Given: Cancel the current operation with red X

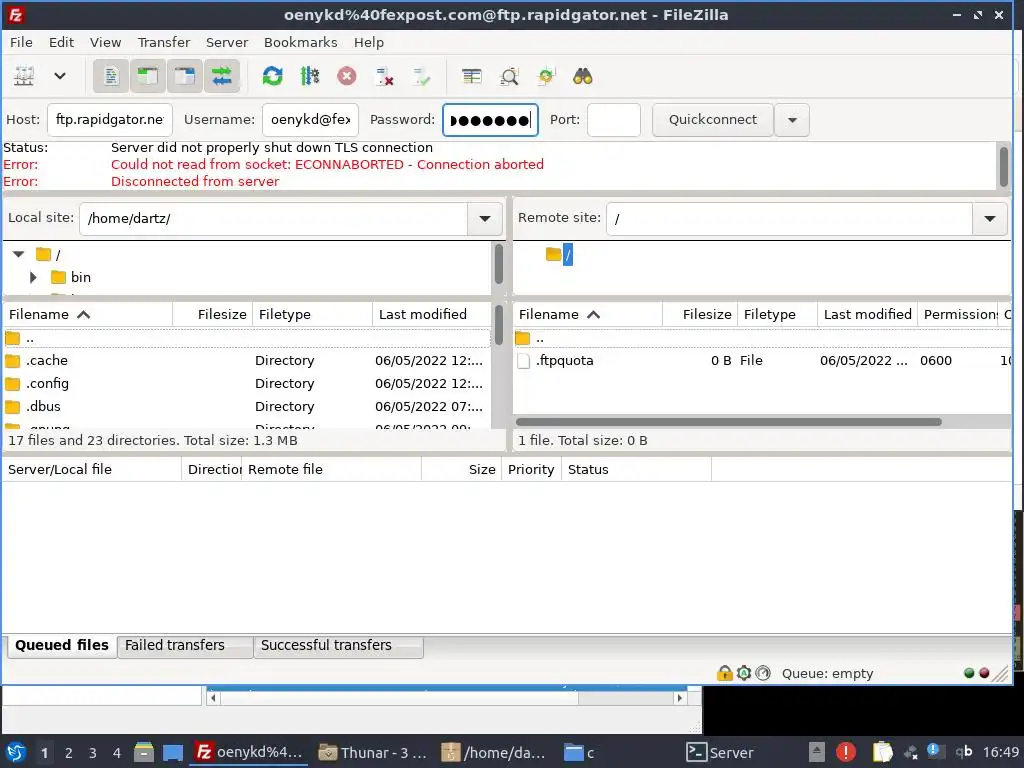Looking at the screenshot, I should click(x=347, y=76).
